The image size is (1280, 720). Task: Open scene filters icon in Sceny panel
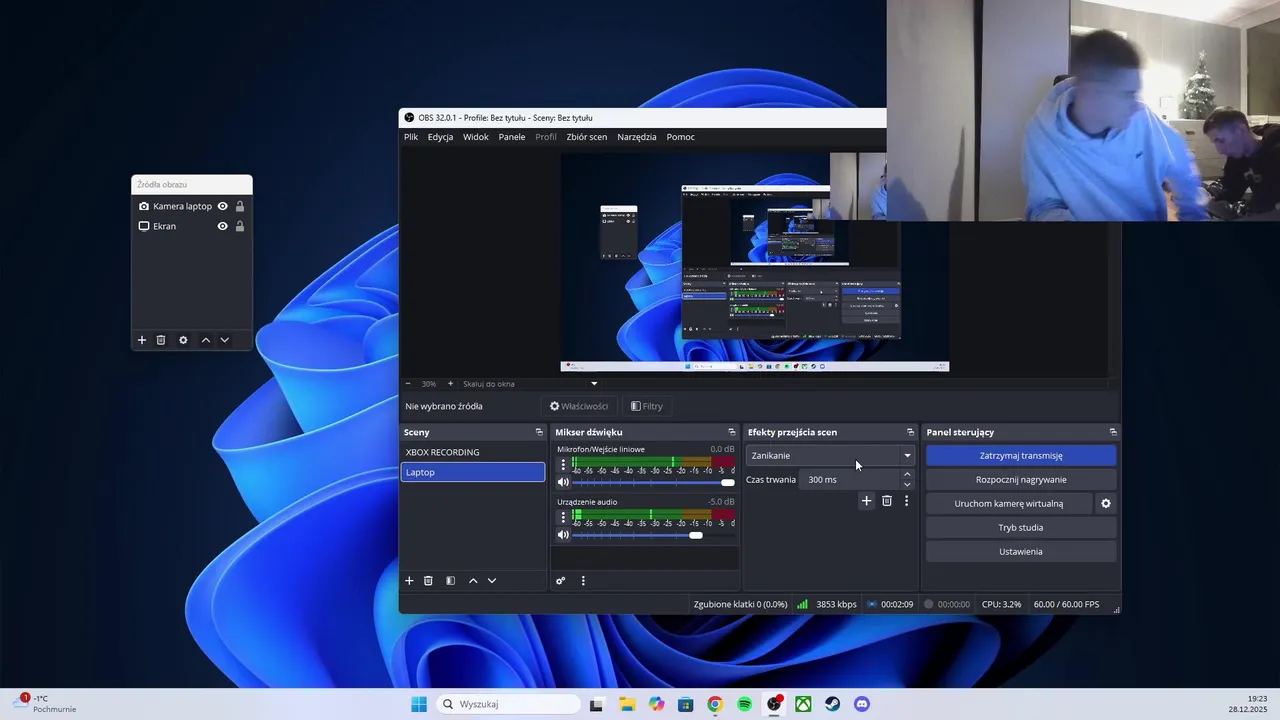click(x=450, y=581)
